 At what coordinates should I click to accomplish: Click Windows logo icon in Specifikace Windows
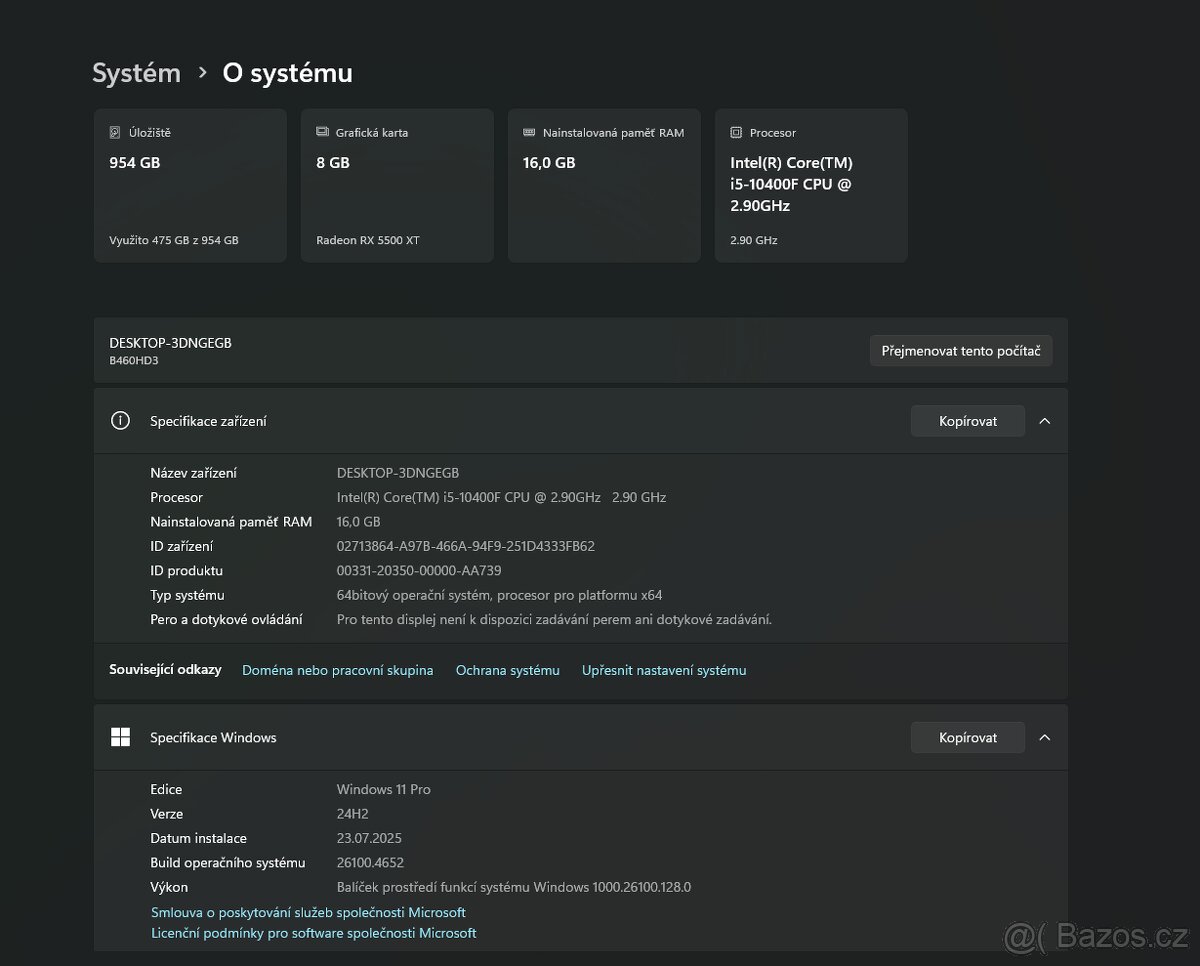(x=120, y=737)
